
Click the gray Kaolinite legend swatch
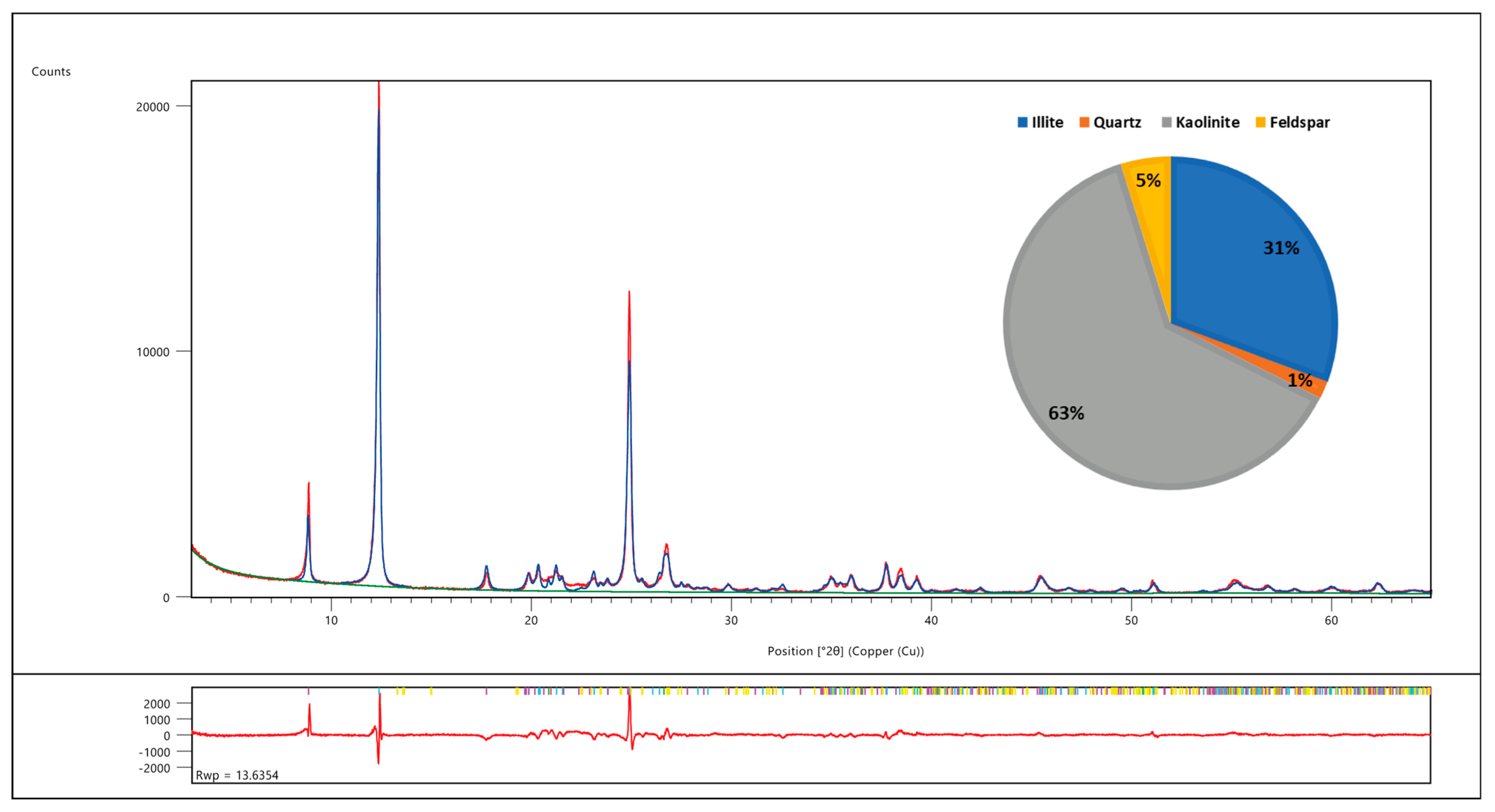(1167, 122)
